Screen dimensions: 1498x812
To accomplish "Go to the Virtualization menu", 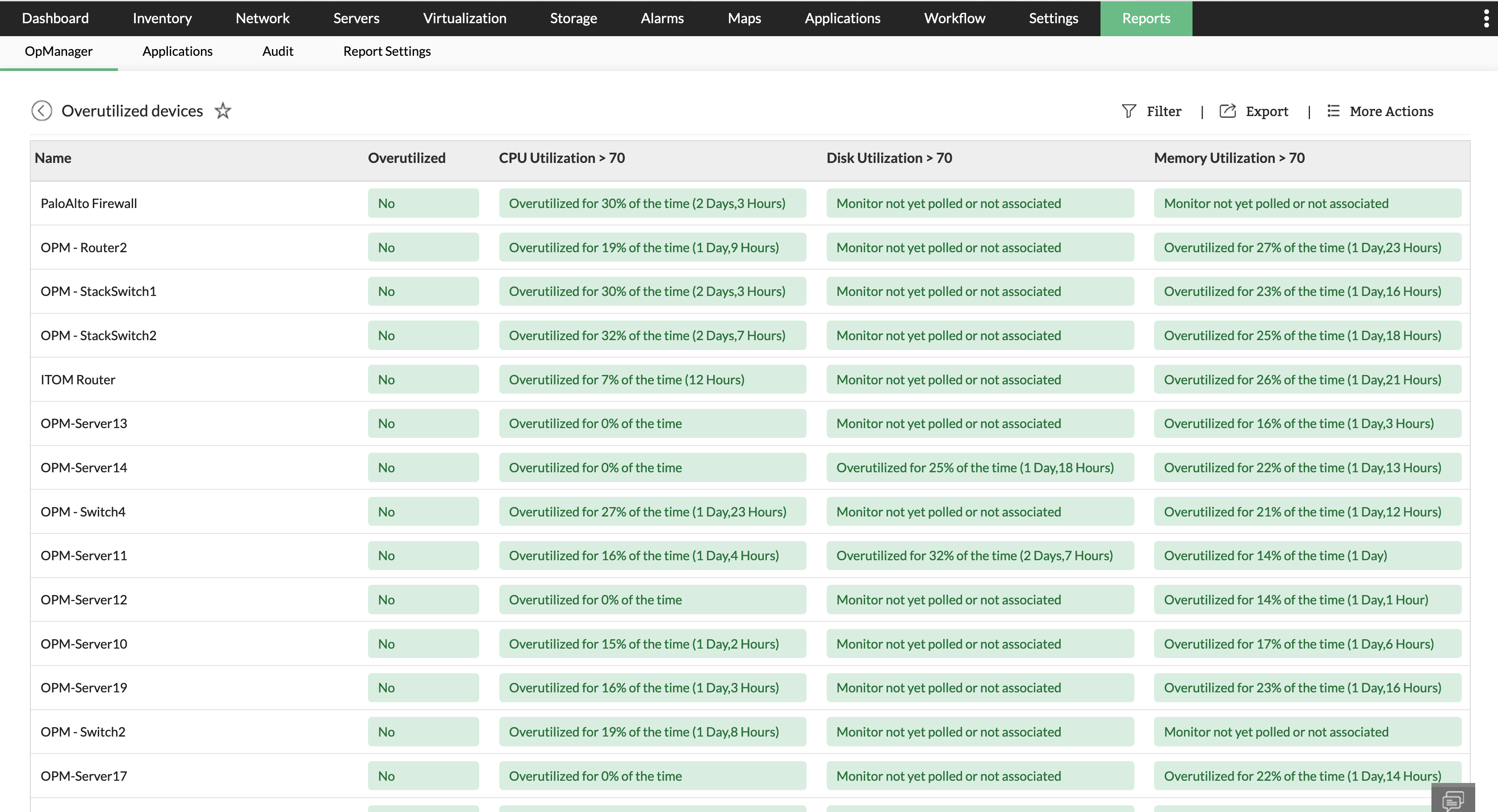I will (464, 18).
